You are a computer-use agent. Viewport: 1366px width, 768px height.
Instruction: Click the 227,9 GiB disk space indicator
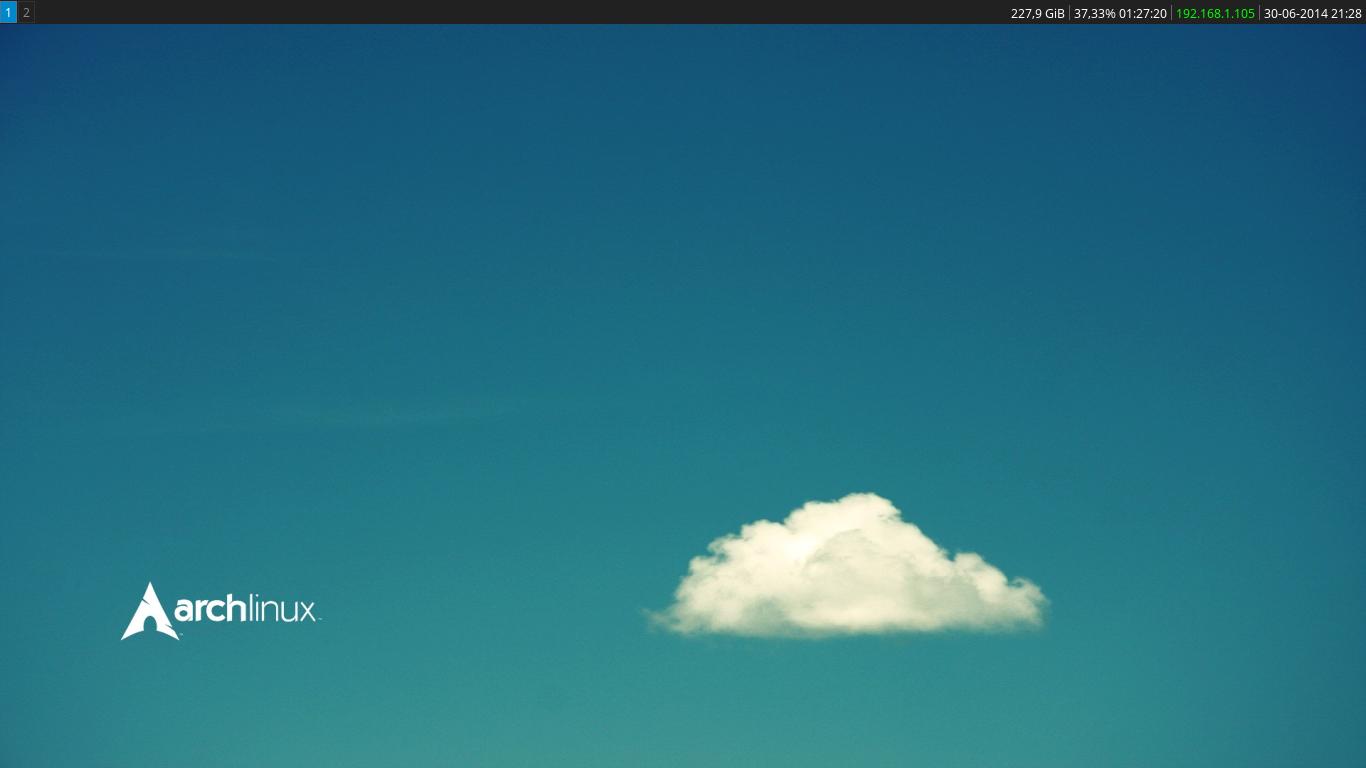[1038, 13]
